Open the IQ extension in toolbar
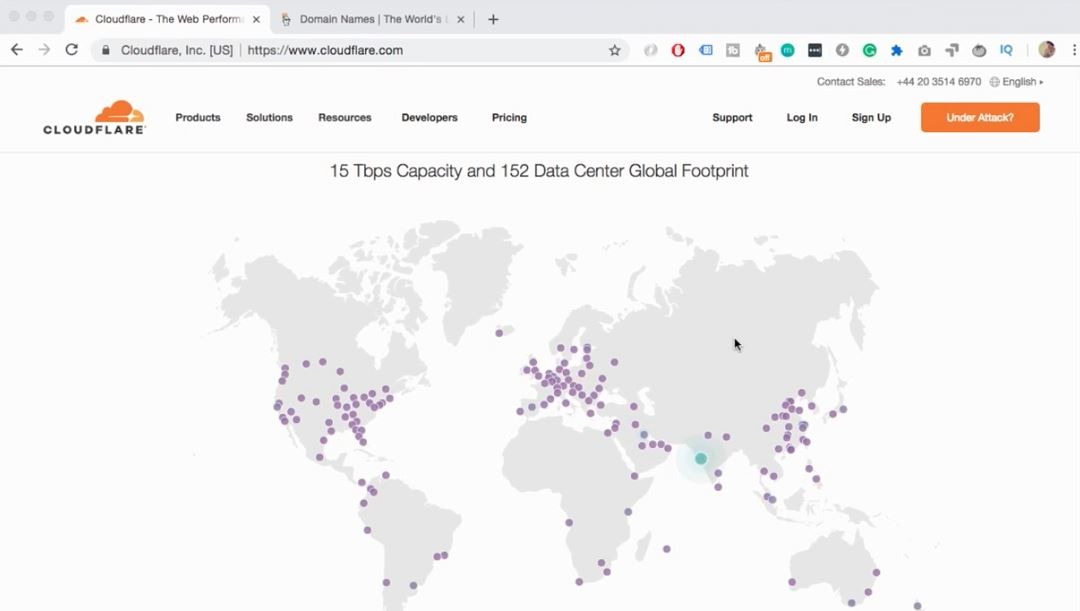The image size is (1080, 611). (x=1006, y=50)
